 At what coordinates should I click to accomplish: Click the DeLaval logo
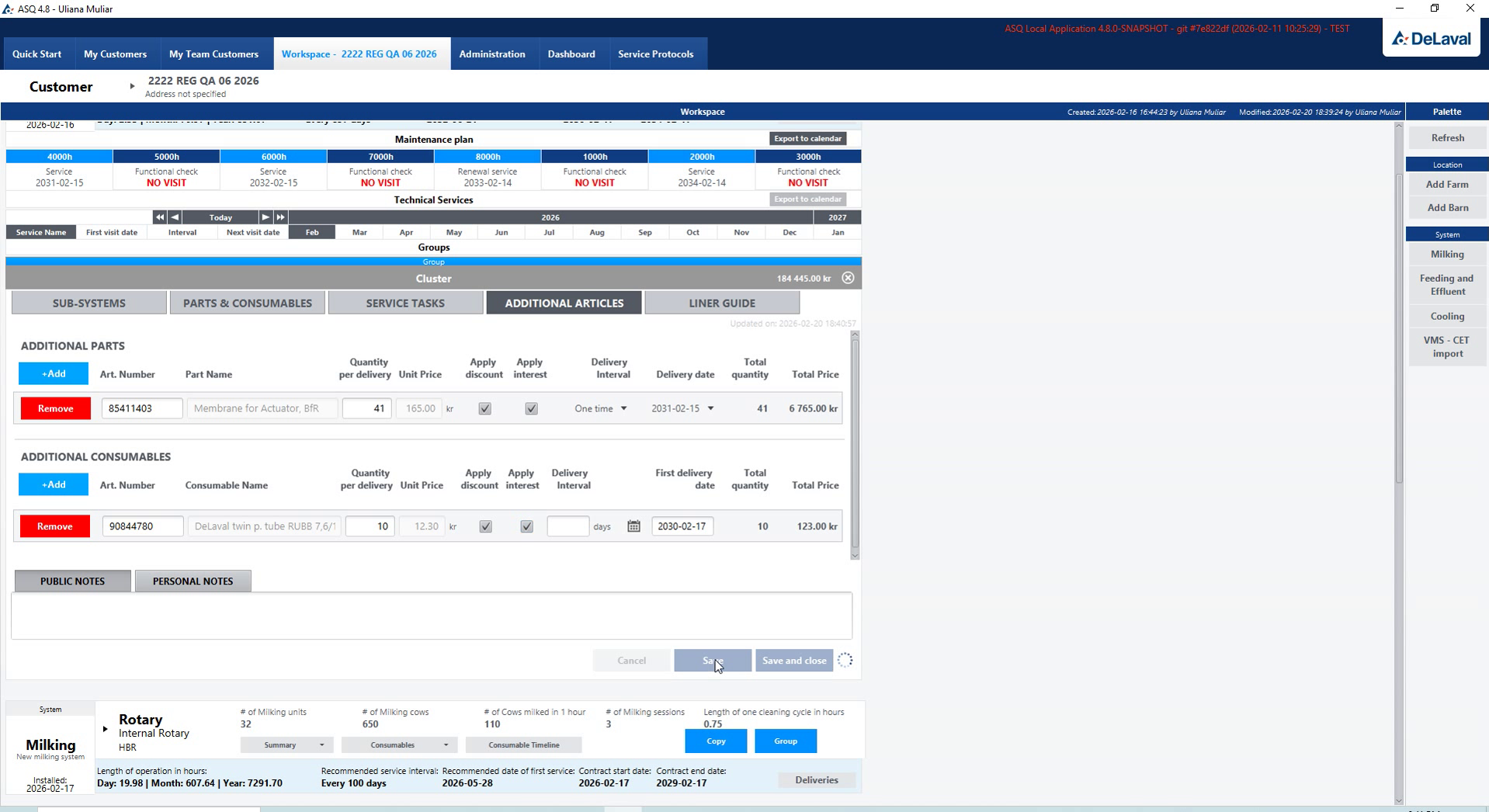(1432, 38)
